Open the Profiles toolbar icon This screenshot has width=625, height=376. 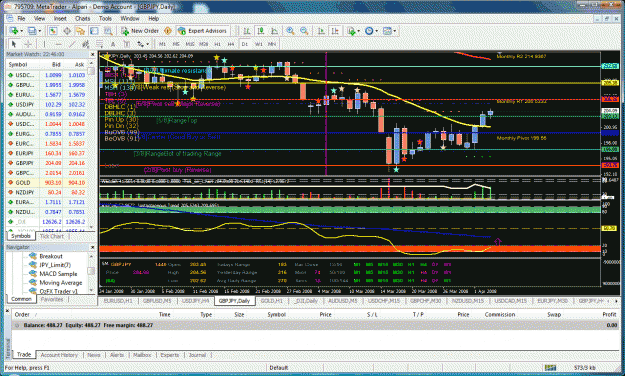point(31,31)
